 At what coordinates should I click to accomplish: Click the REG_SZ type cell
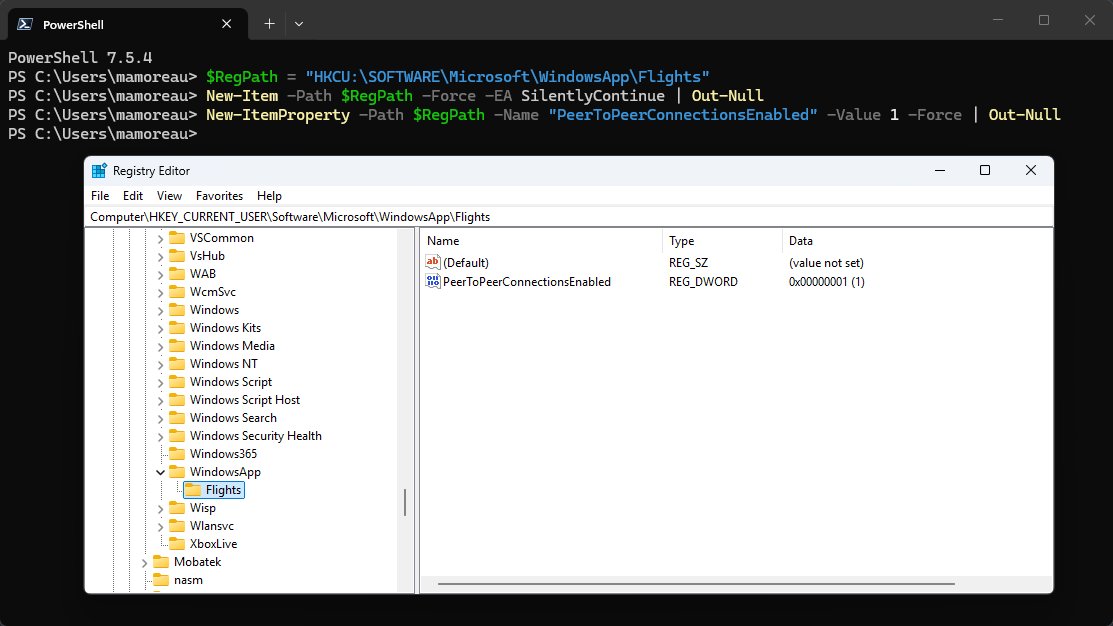tap(688, 263)
